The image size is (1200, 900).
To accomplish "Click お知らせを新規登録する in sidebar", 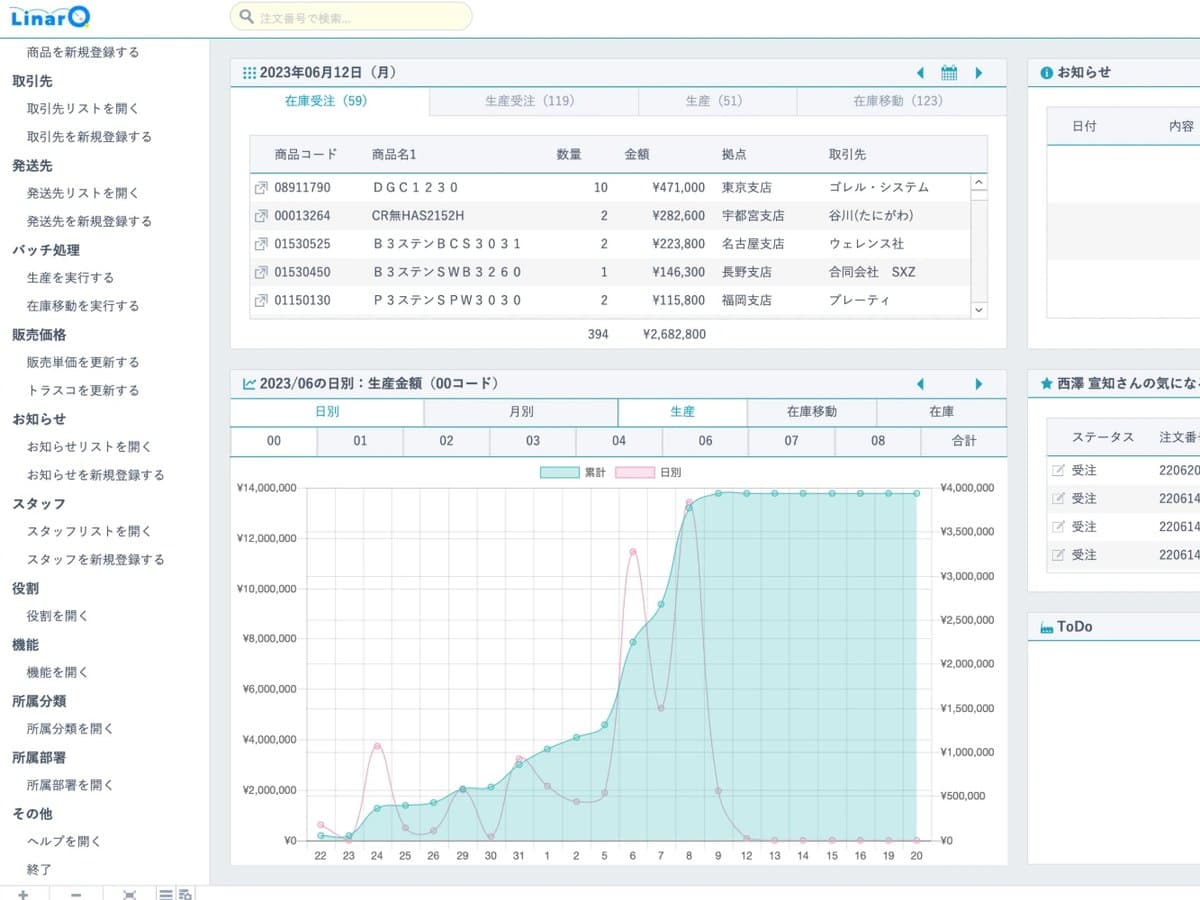I will click(x=95, y=475).
